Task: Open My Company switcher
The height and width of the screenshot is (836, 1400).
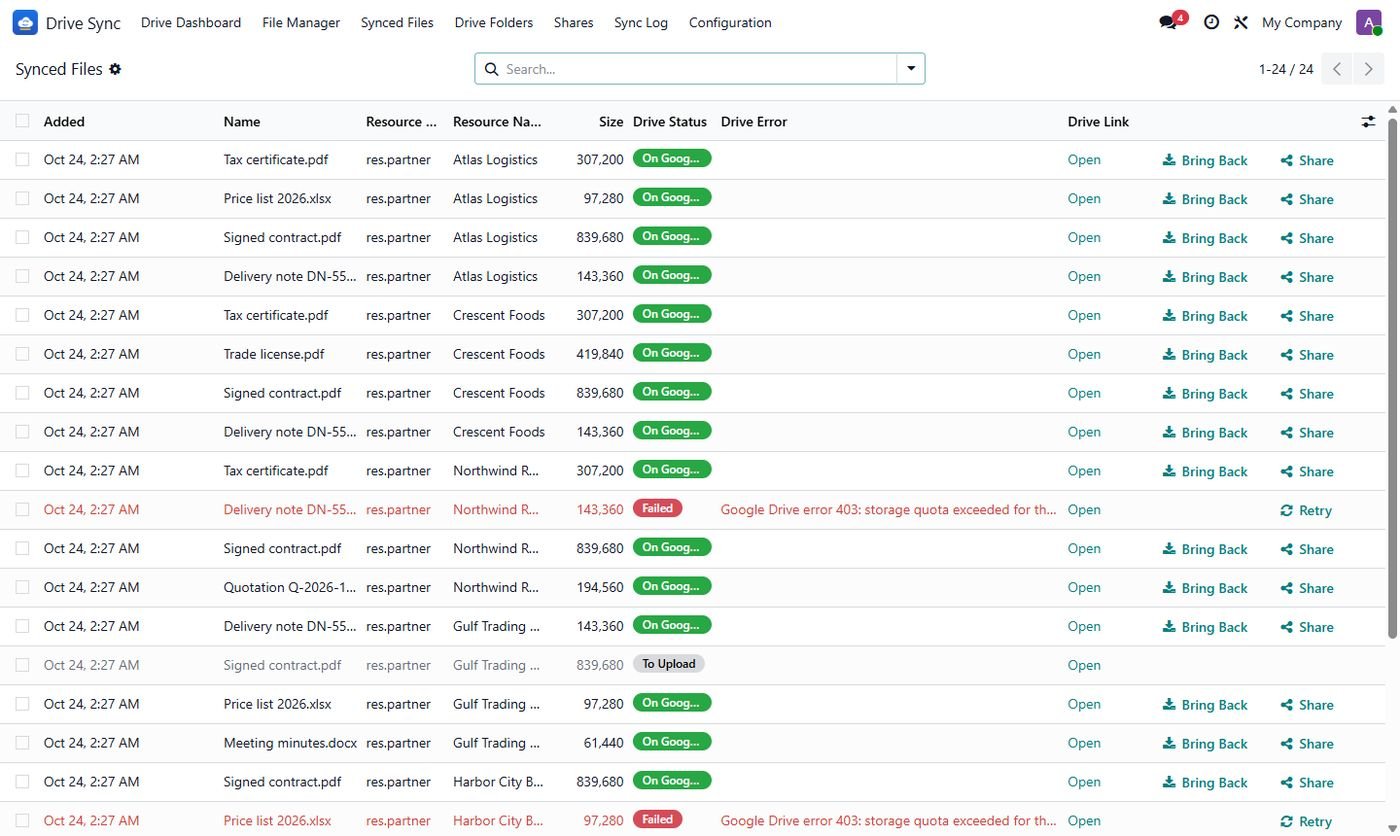Action: click(x=1301, y=22)
